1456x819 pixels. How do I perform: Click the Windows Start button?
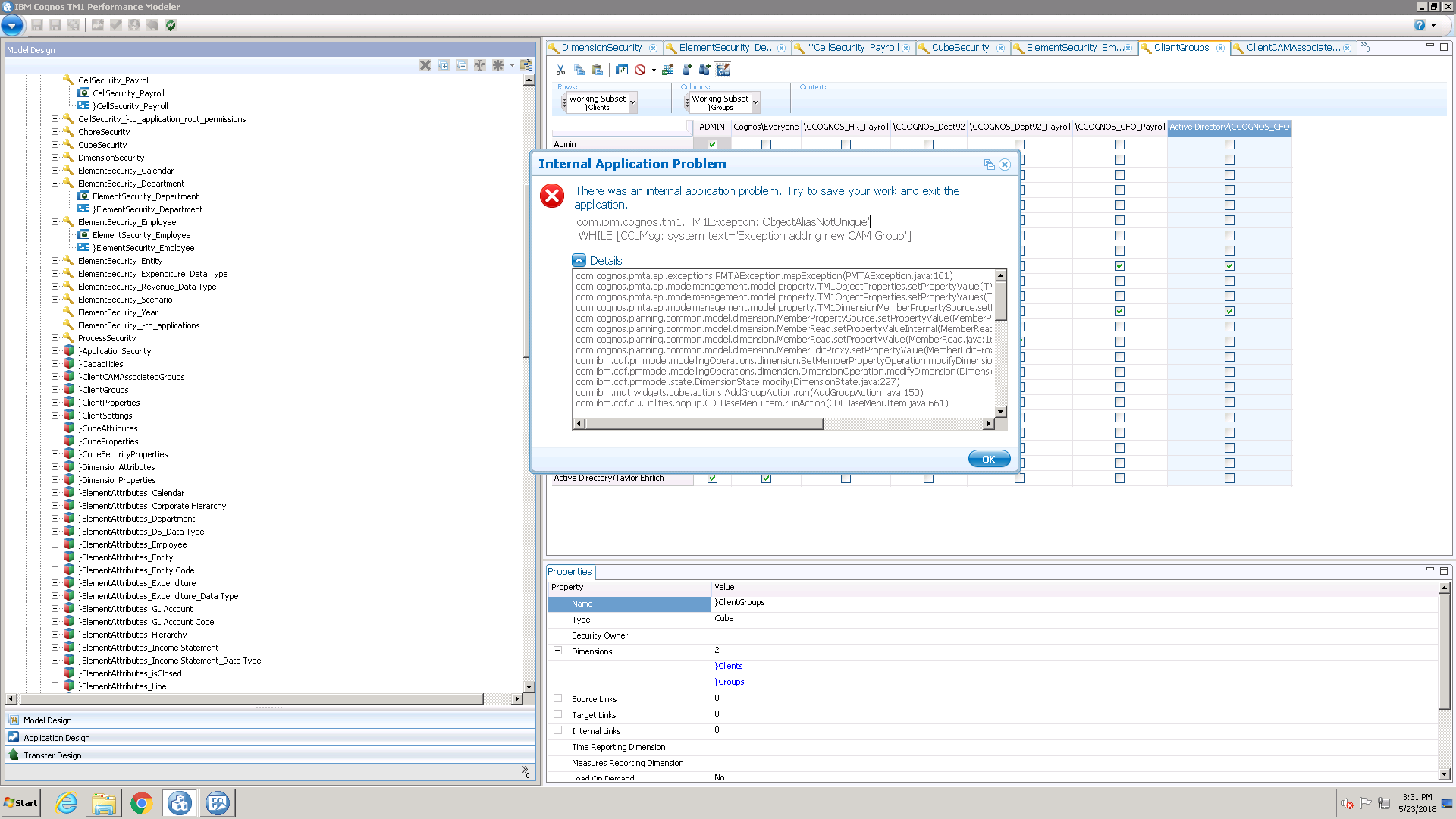(20, 803)
